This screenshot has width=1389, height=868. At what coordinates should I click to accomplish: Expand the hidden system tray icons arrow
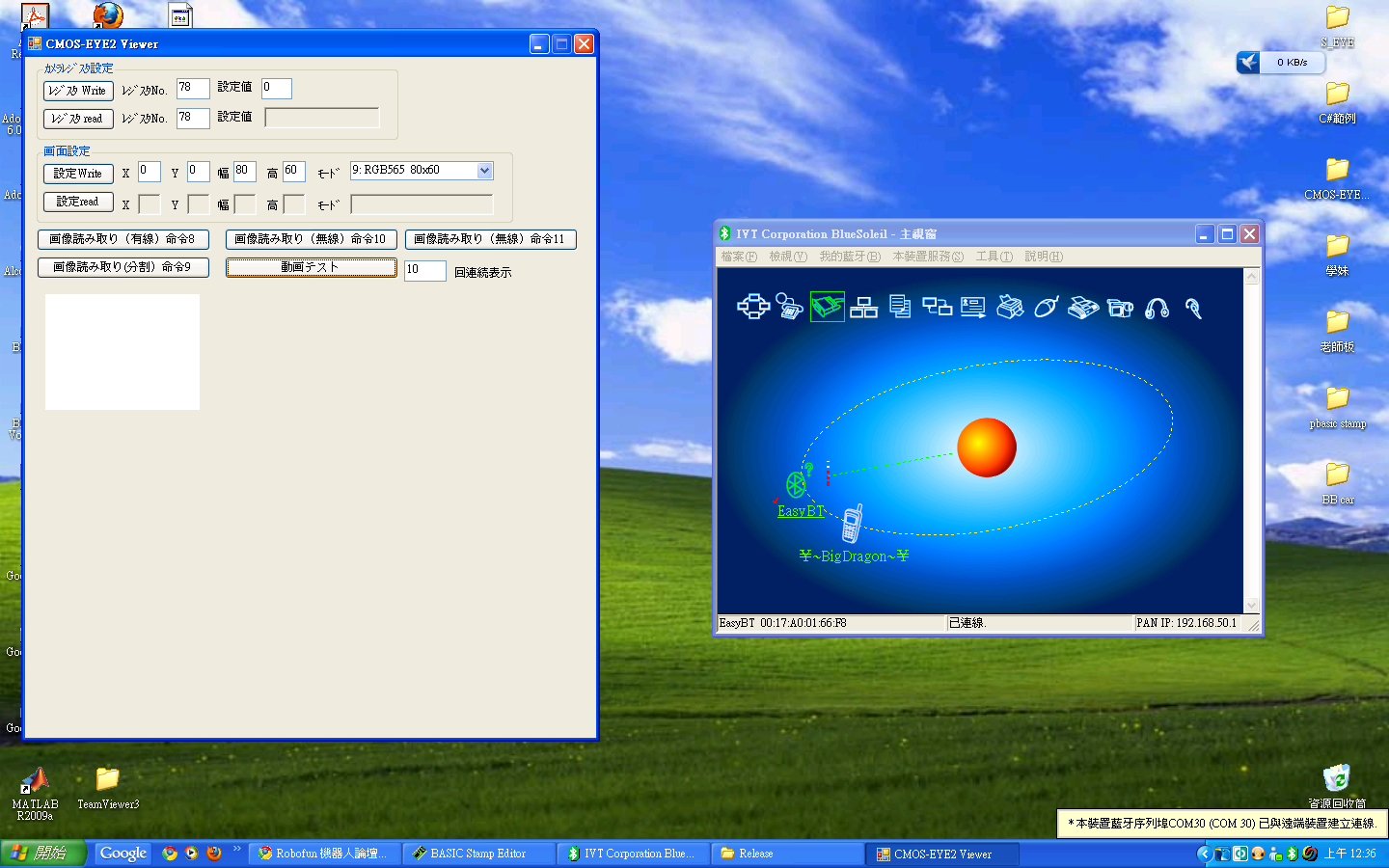1204,854
